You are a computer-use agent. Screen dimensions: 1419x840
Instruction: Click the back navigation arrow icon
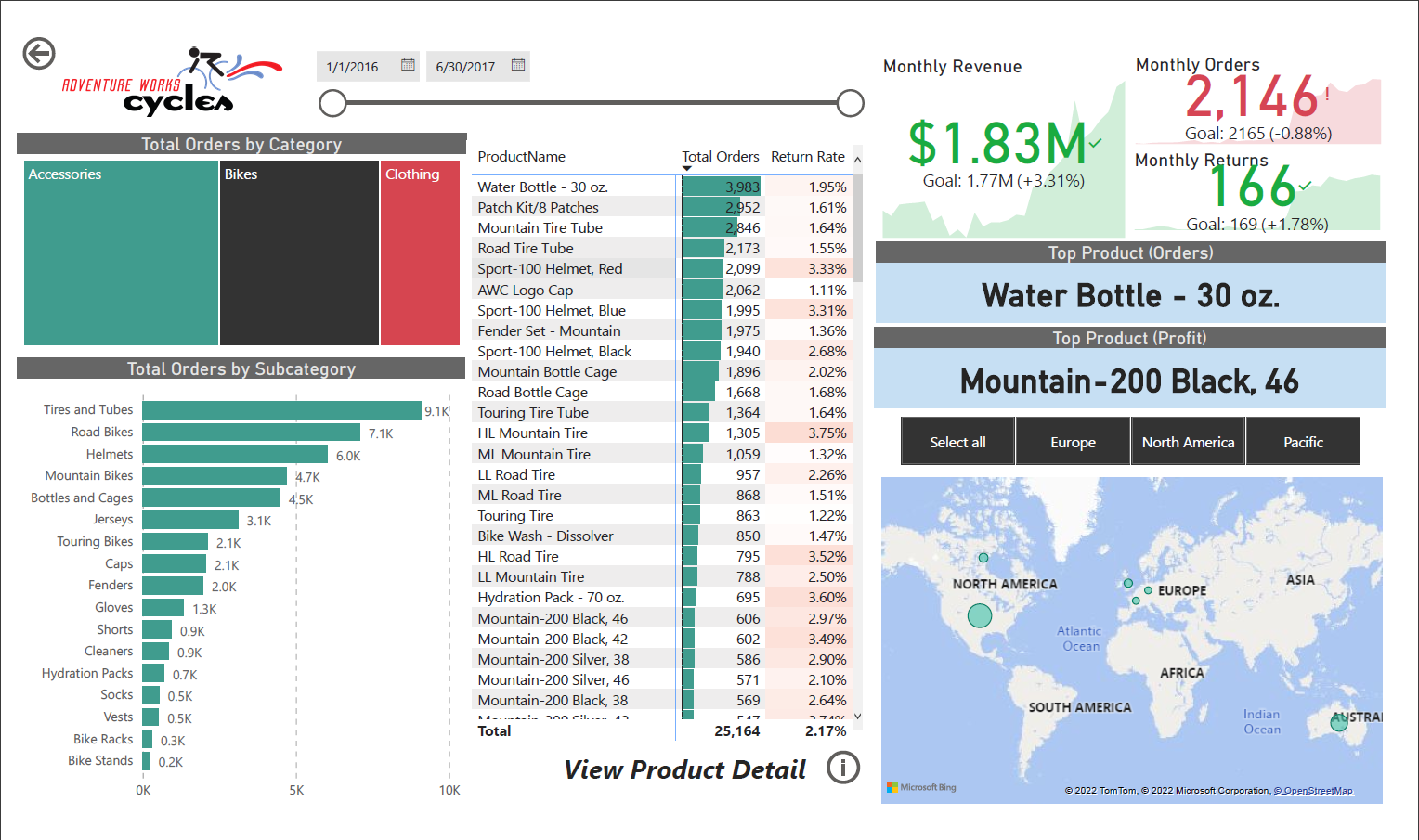(38, 54)
